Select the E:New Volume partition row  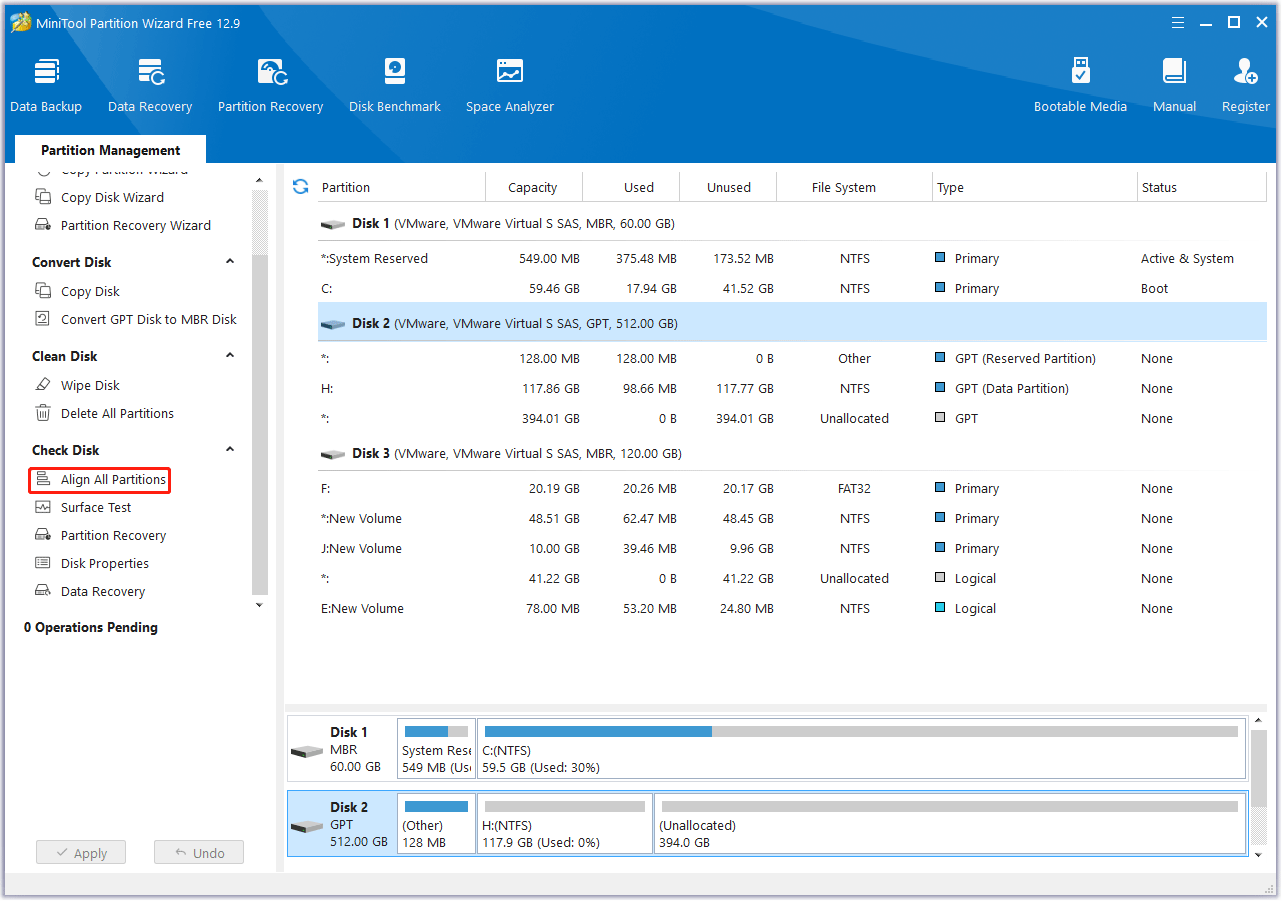point(792,608)
